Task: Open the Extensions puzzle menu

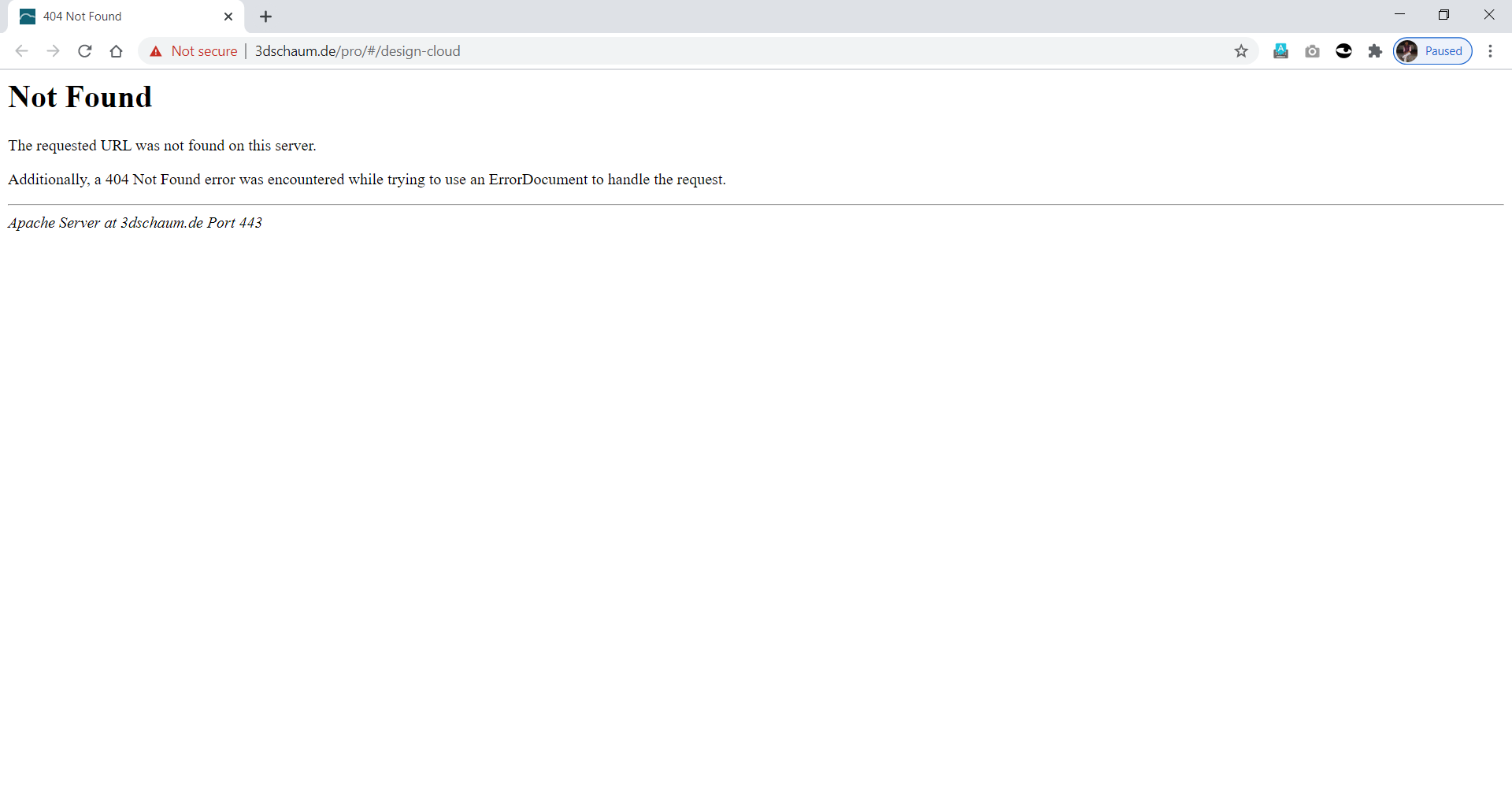Action: click(x=1375, y=51)
